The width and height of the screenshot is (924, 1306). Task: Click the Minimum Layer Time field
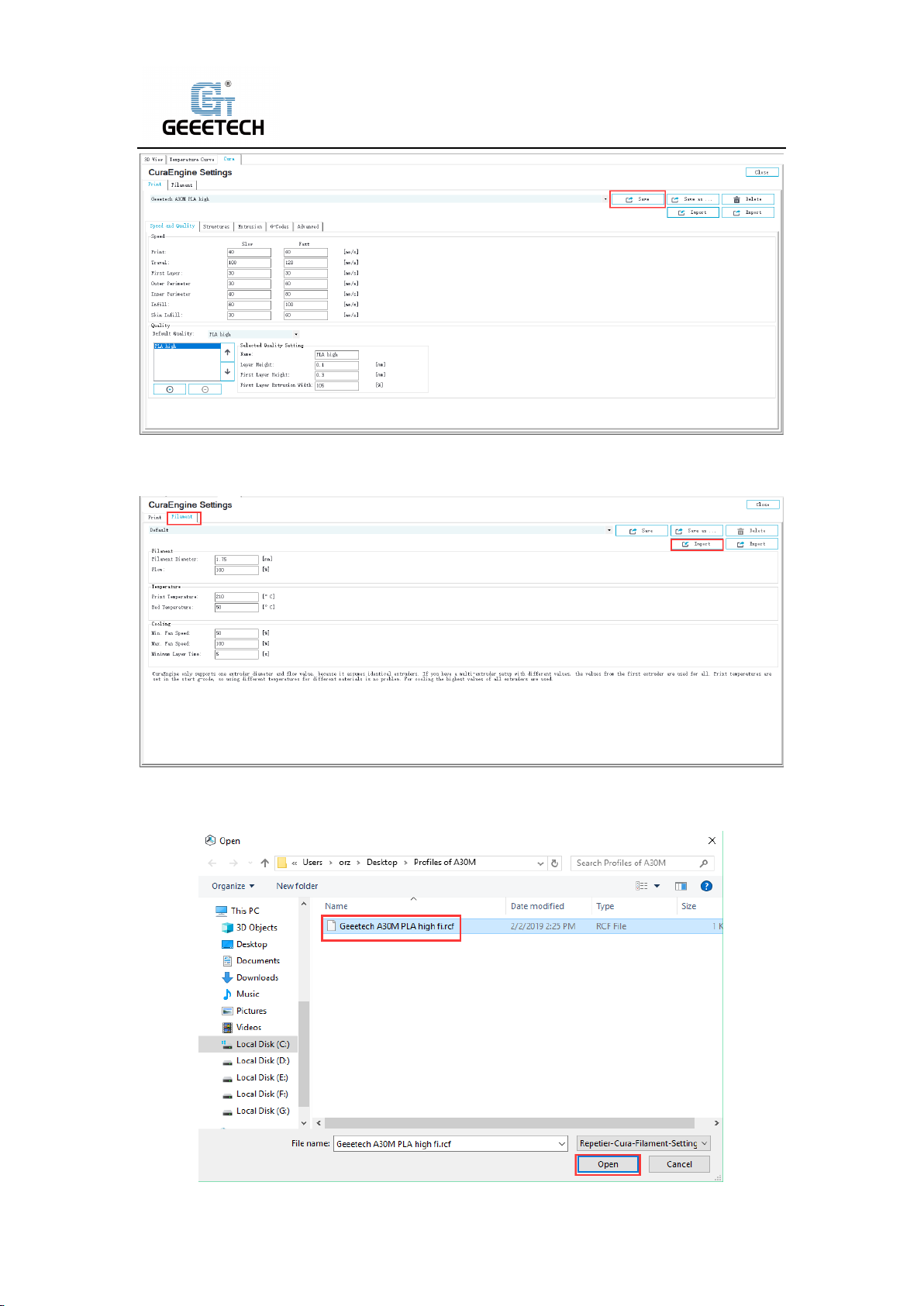tap(236, 654)
